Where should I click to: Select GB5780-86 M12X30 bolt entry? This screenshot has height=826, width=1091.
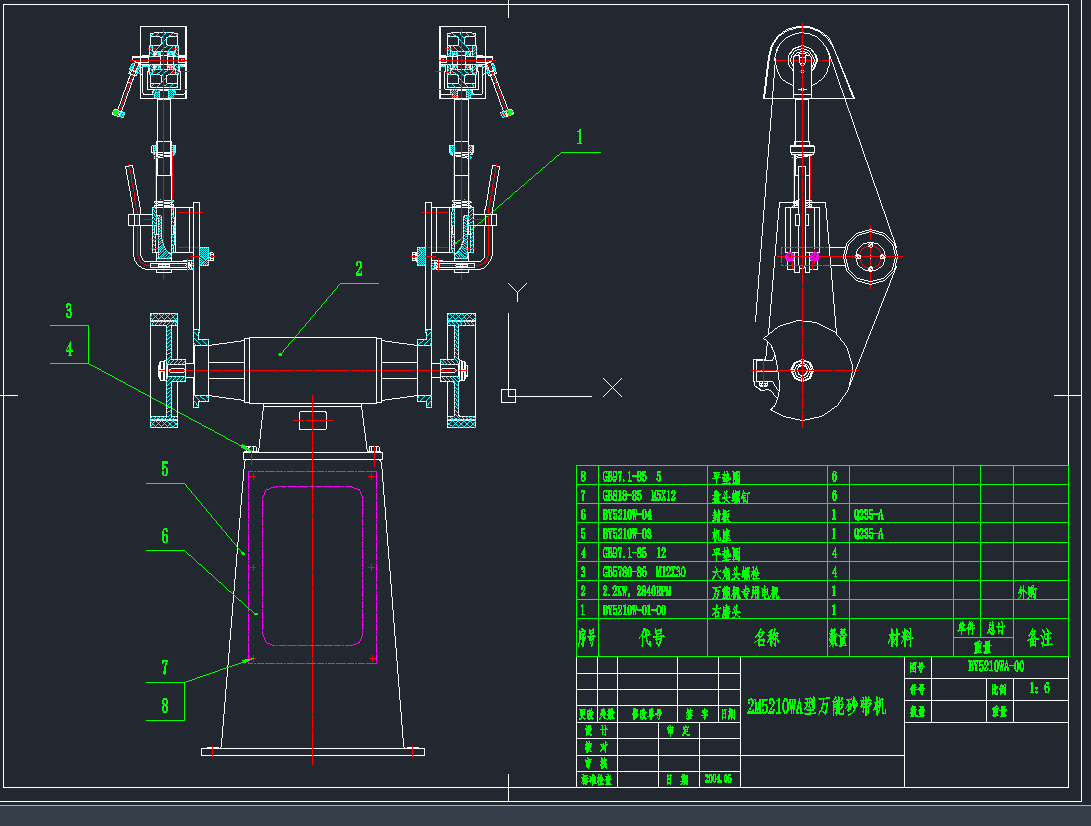pos(640,572)
